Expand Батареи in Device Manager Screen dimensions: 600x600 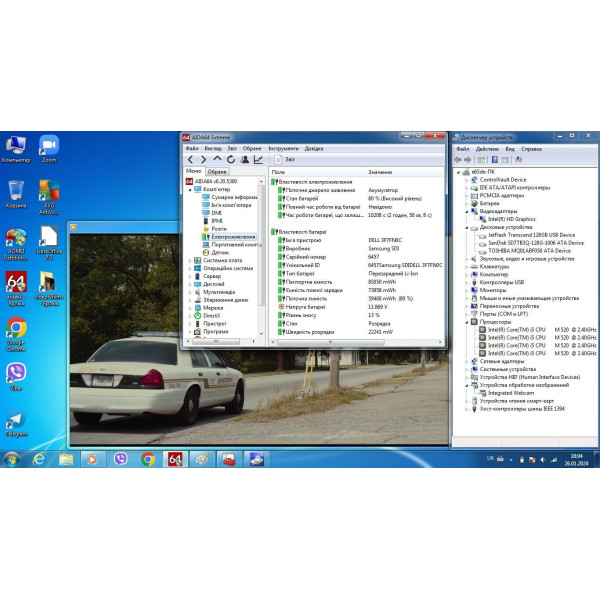(x=467, y=204)
